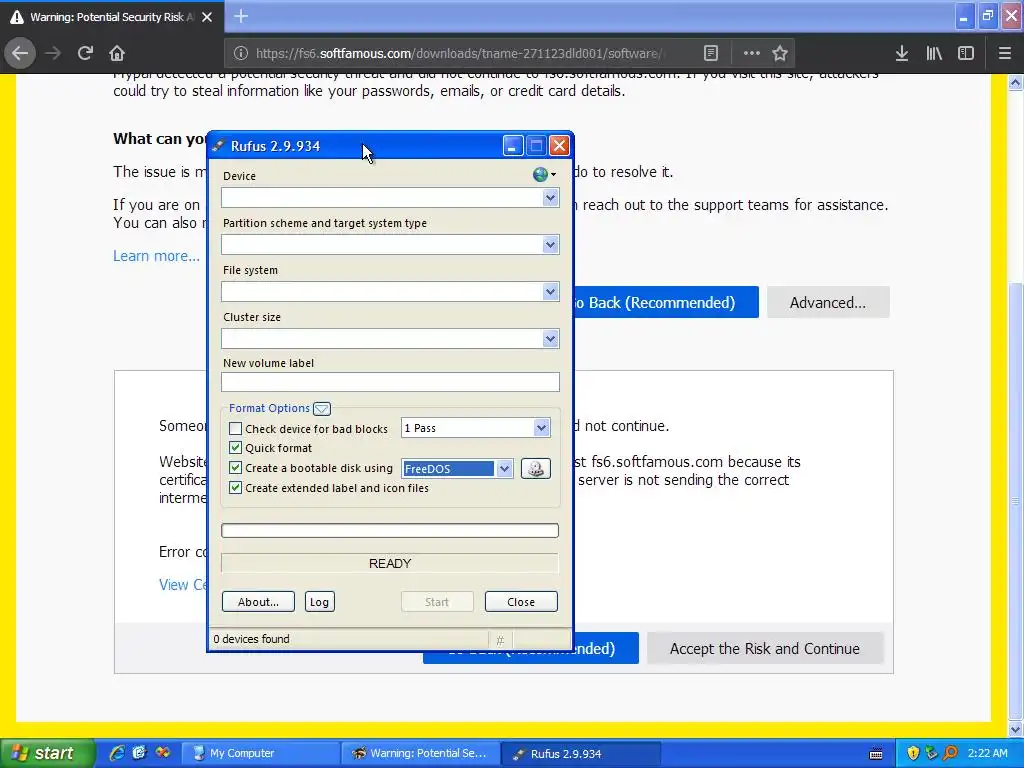Select the Warning: Potential Security Risk tab
1024x768 pixels.
(x=111, y=17)
